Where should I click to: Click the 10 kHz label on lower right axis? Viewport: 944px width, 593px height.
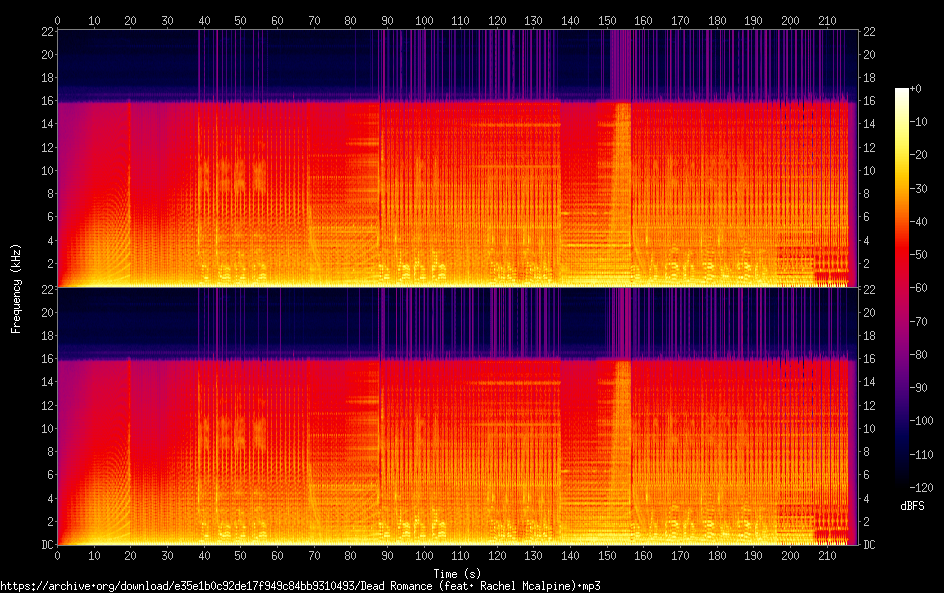pyautogui.click(x=869, y=429)
